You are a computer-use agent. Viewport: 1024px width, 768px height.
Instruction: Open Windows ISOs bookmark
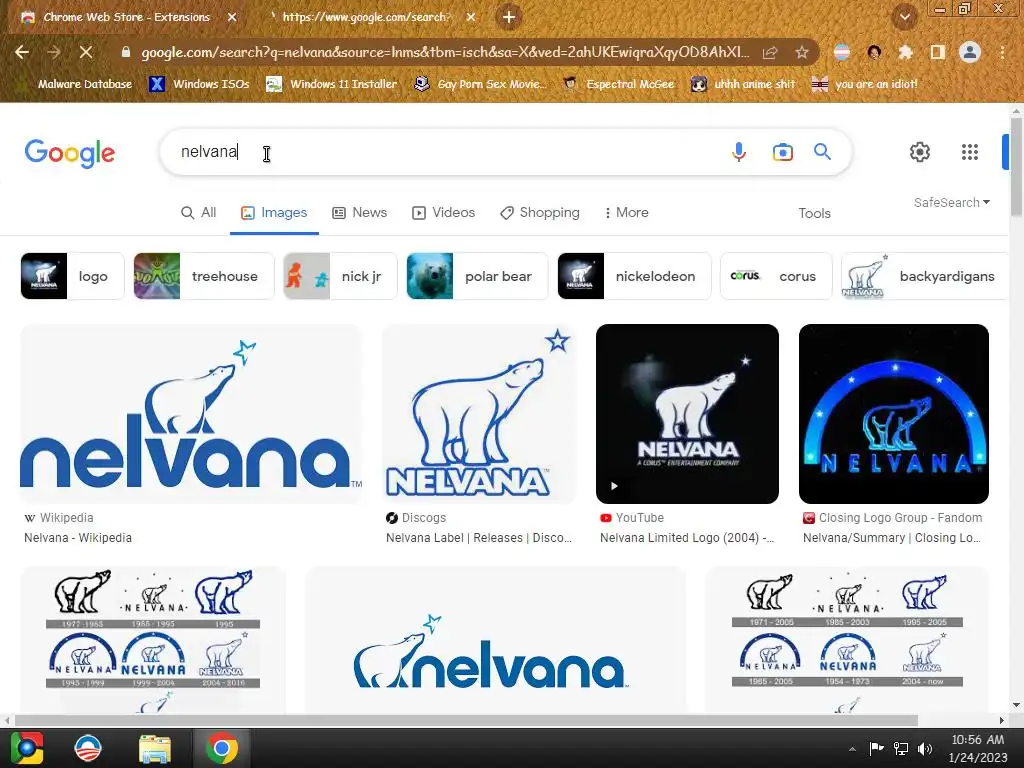pos(199,84)
